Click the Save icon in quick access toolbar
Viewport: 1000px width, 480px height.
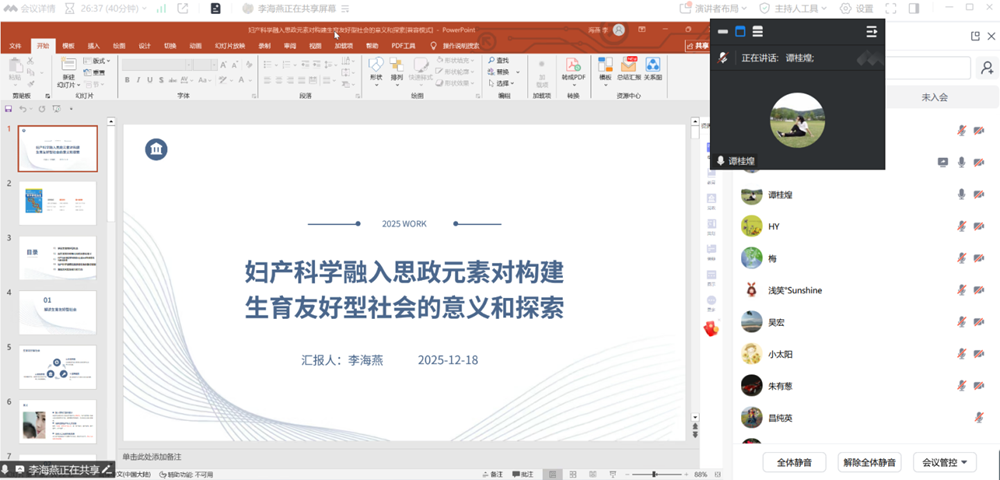click(9, 108)
